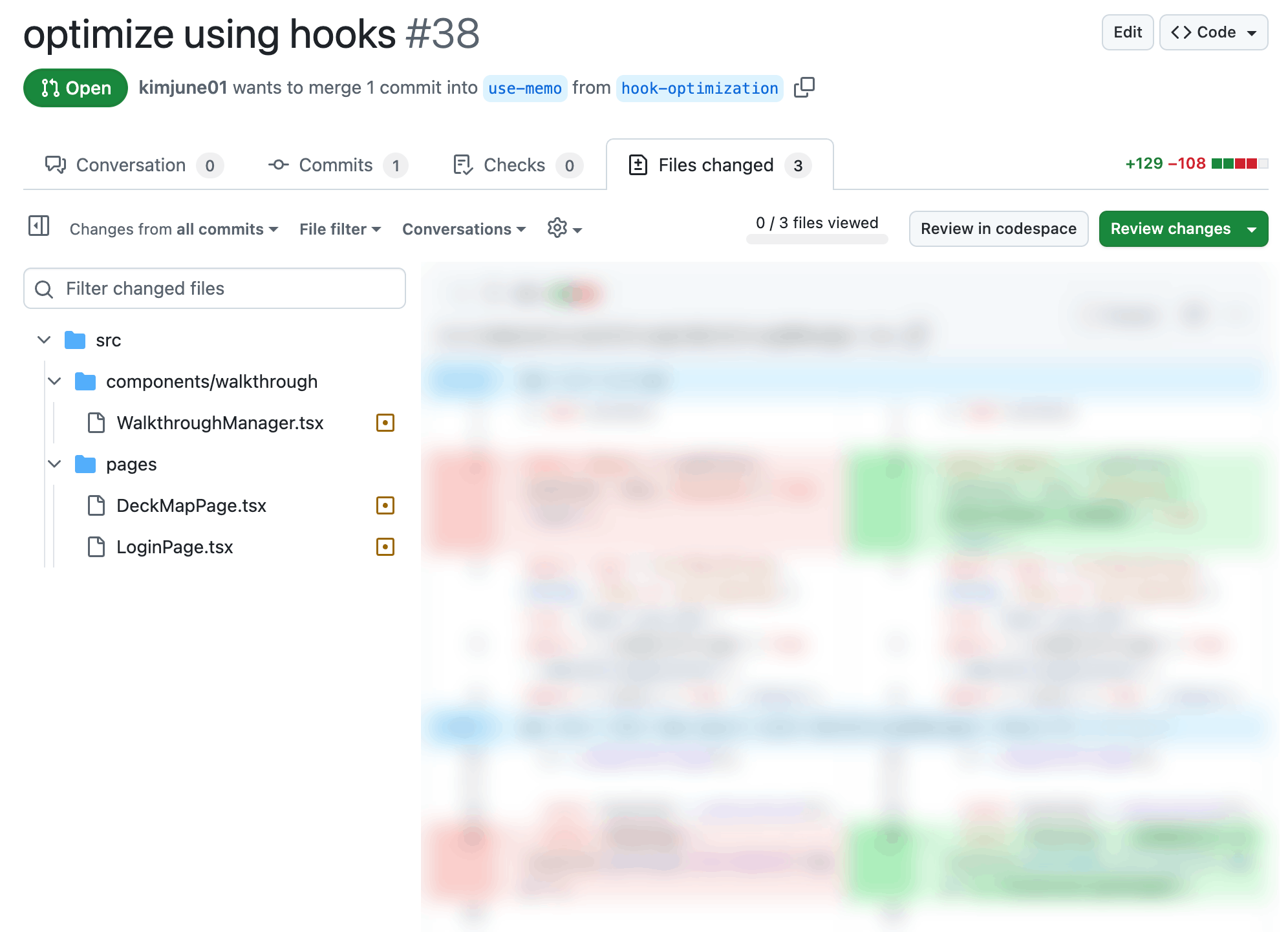This screenshot has width=1288, height=932.
Task: Open the Conversations dropdown
Action: click(464, 229)
